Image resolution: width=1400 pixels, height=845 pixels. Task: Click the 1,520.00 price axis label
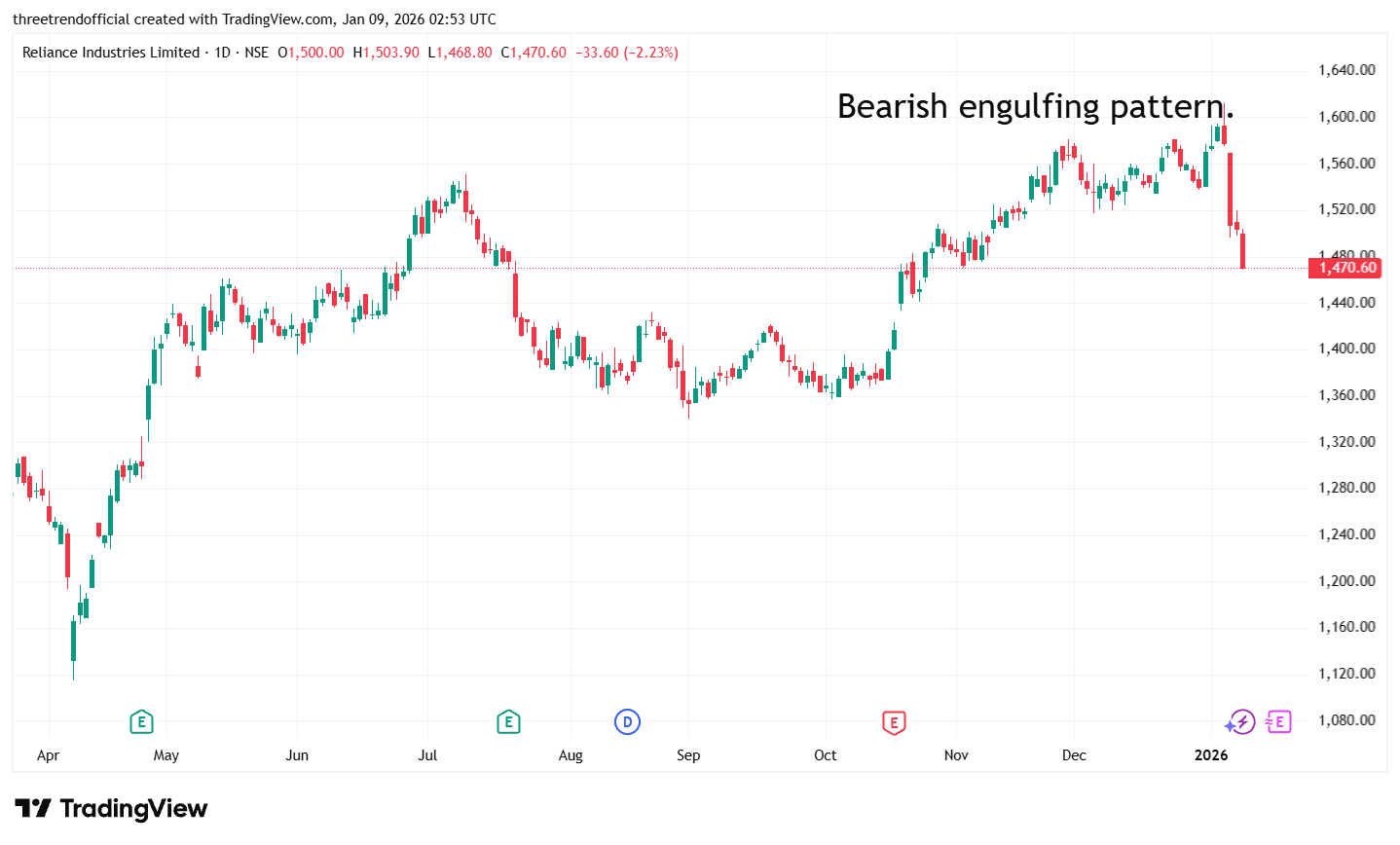[x=1346, y=209]
